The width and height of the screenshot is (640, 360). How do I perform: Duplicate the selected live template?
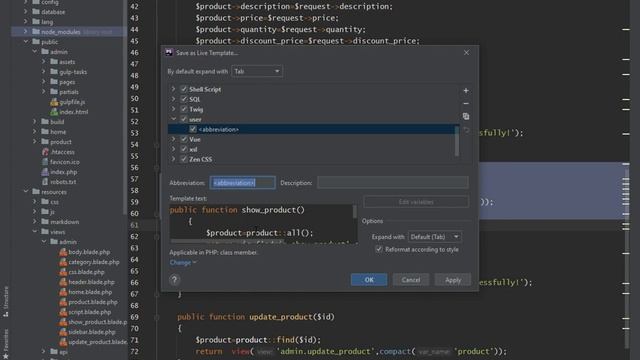tap(466, 116)
